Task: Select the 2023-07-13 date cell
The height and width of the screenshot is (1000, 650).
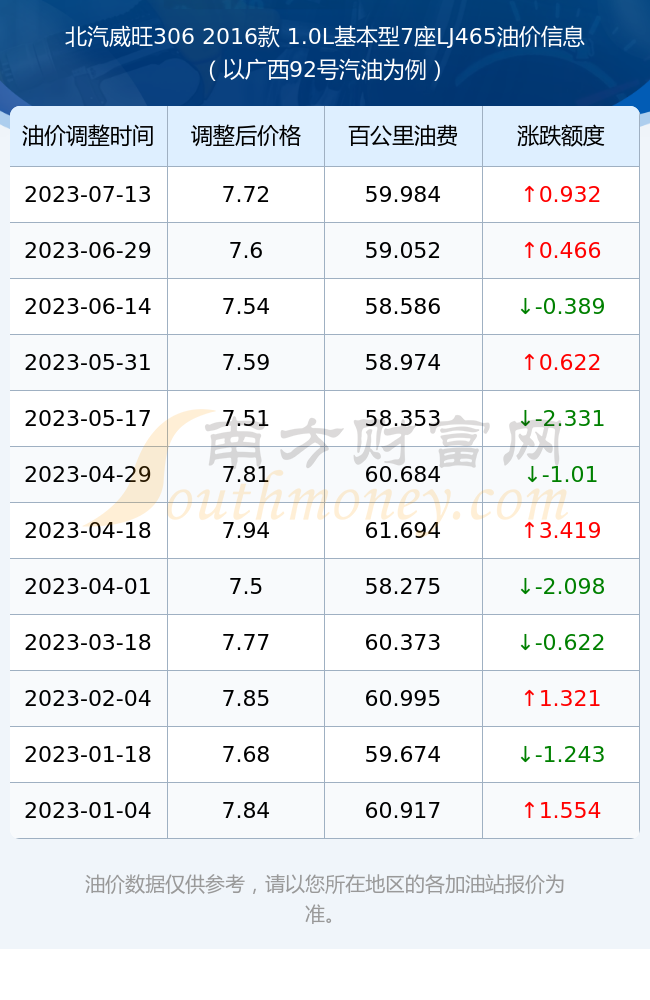Action: [x=88, y=195]
